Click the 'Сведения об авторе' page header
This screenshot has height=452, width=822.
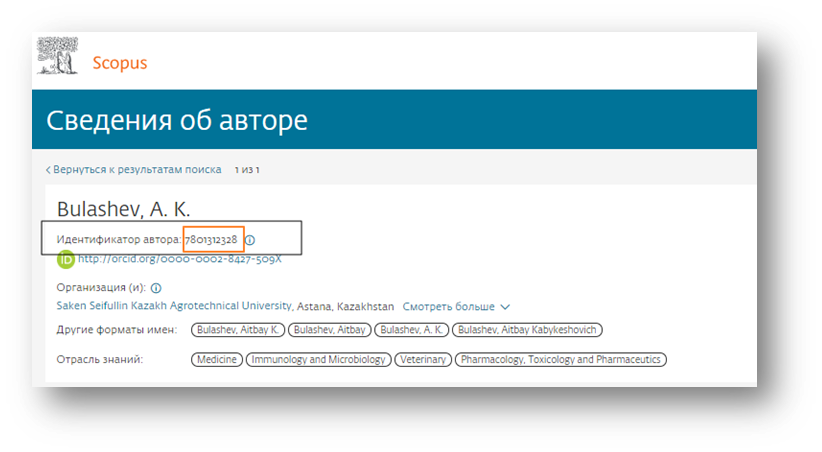click(x=177, y=122)
